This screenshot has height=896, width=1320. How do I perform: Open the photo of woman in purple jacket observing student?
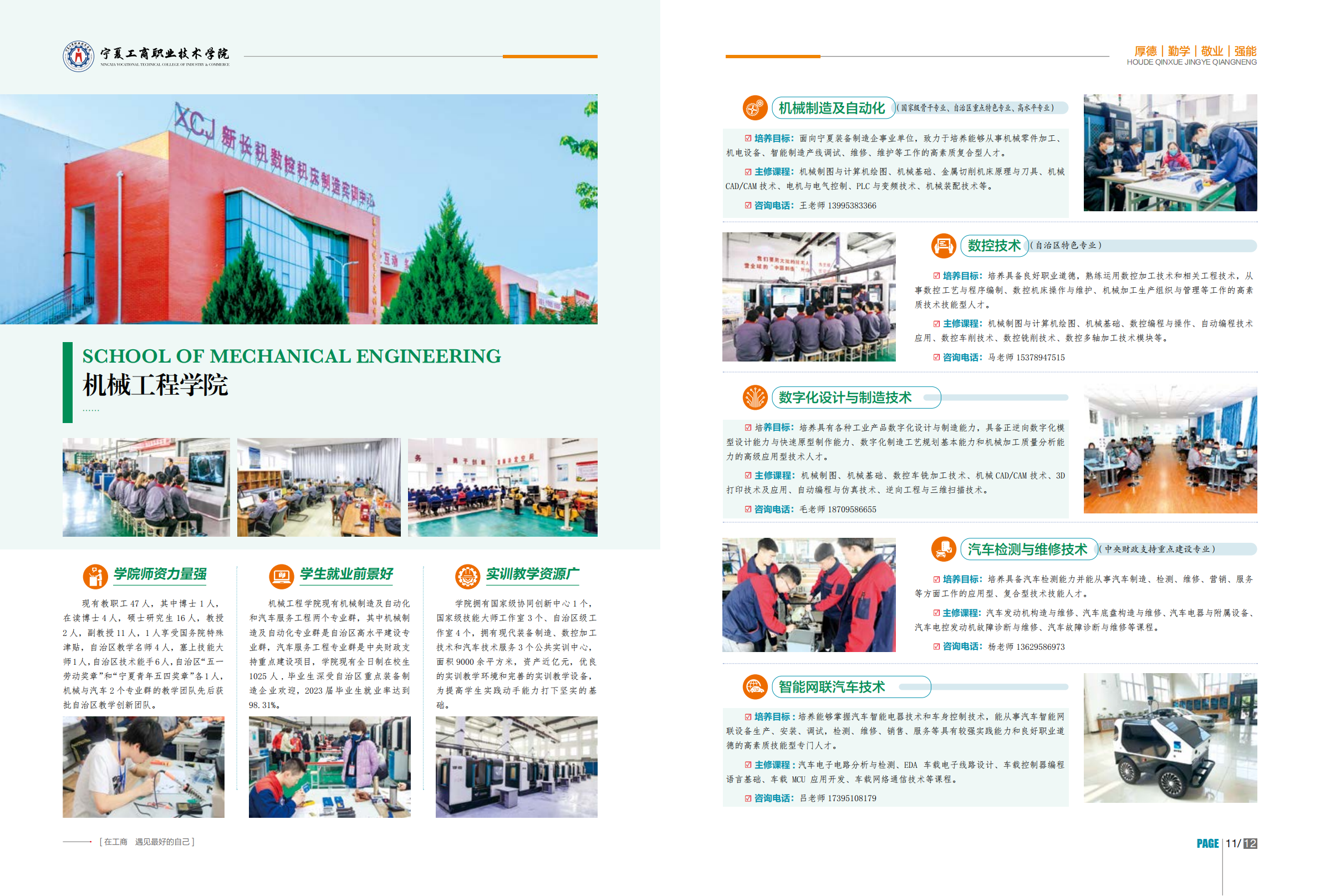pos(329,767)
